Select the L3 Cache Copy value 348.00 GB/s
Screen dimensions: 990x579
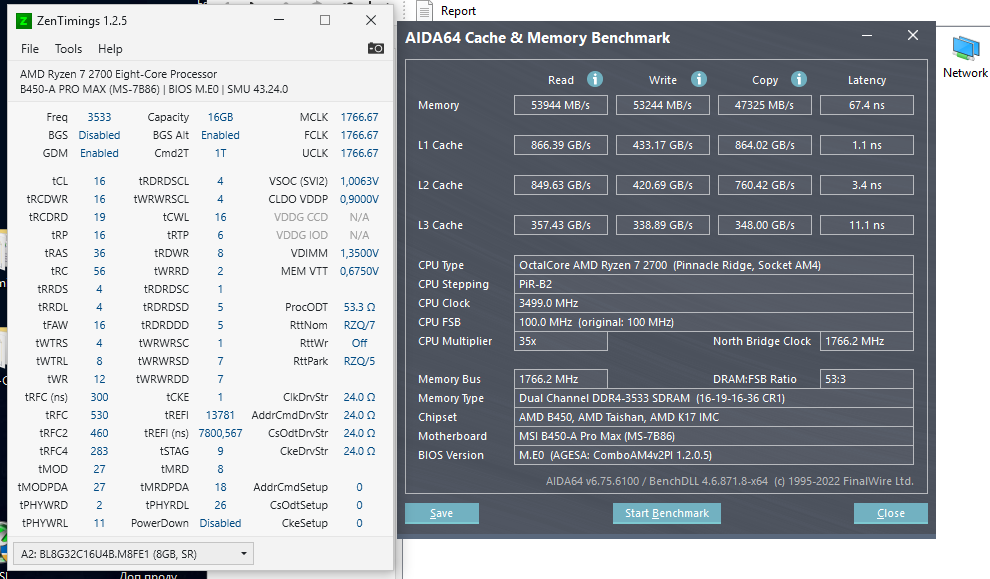tap(765, 225)
